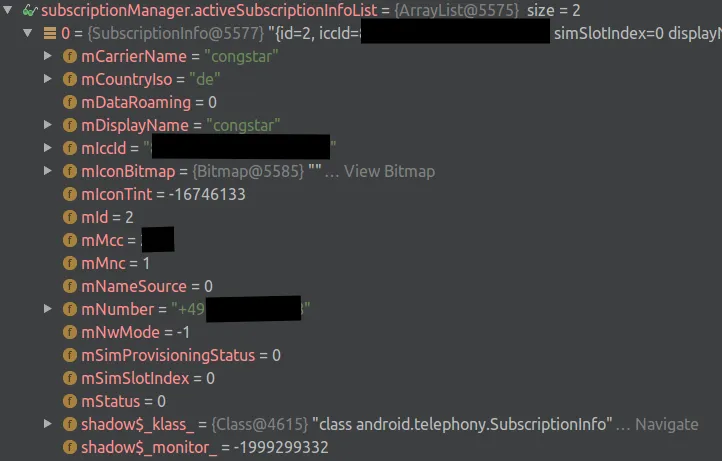The height and width of the screenshot is (461, 722).
Task: Click the field icon beside mIconTint
Action: point(70,194)
